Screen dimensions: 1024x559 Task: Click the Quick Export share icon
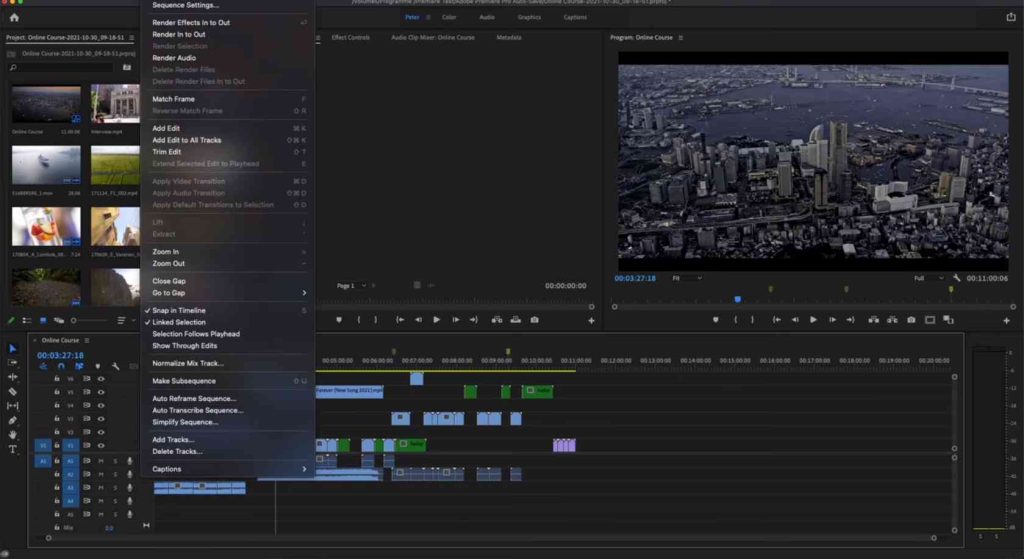coord(1010,18)
